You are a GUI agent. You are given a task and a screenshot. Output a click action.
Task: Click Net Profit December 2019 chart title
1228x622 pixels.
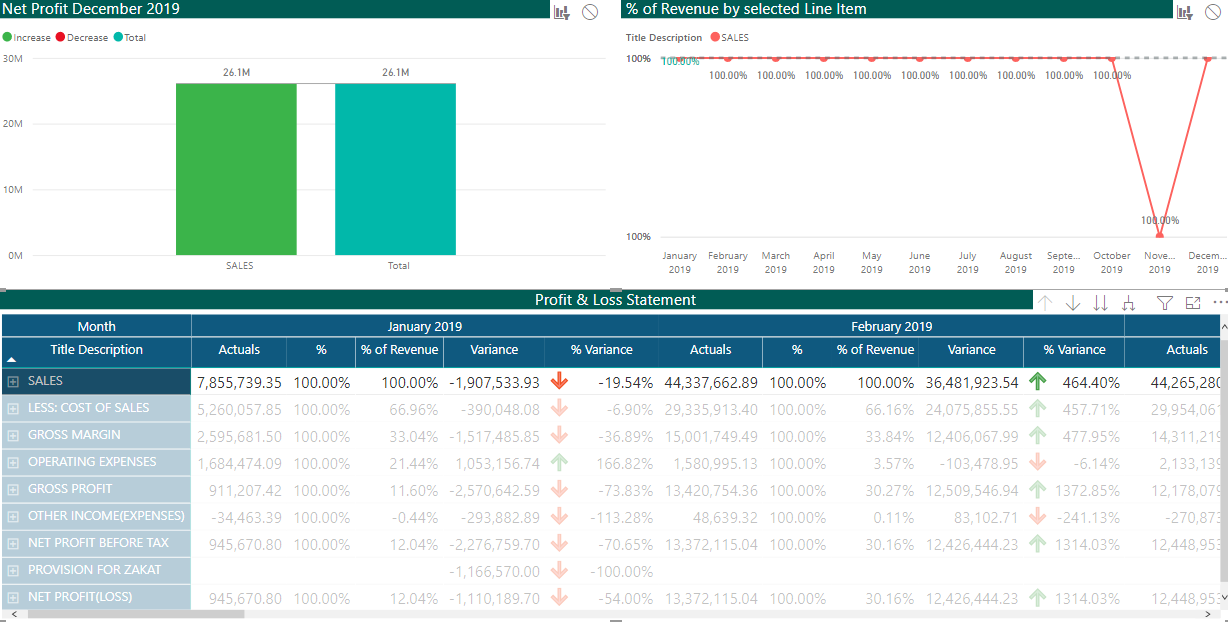pos(92,9)
